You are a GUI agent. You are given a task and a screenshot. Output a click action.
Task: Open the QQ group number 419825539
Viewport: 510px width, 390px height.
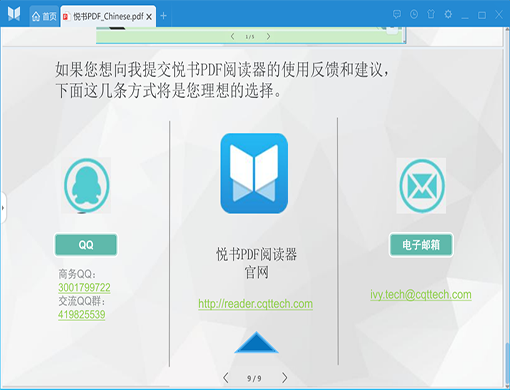point(82,315)
